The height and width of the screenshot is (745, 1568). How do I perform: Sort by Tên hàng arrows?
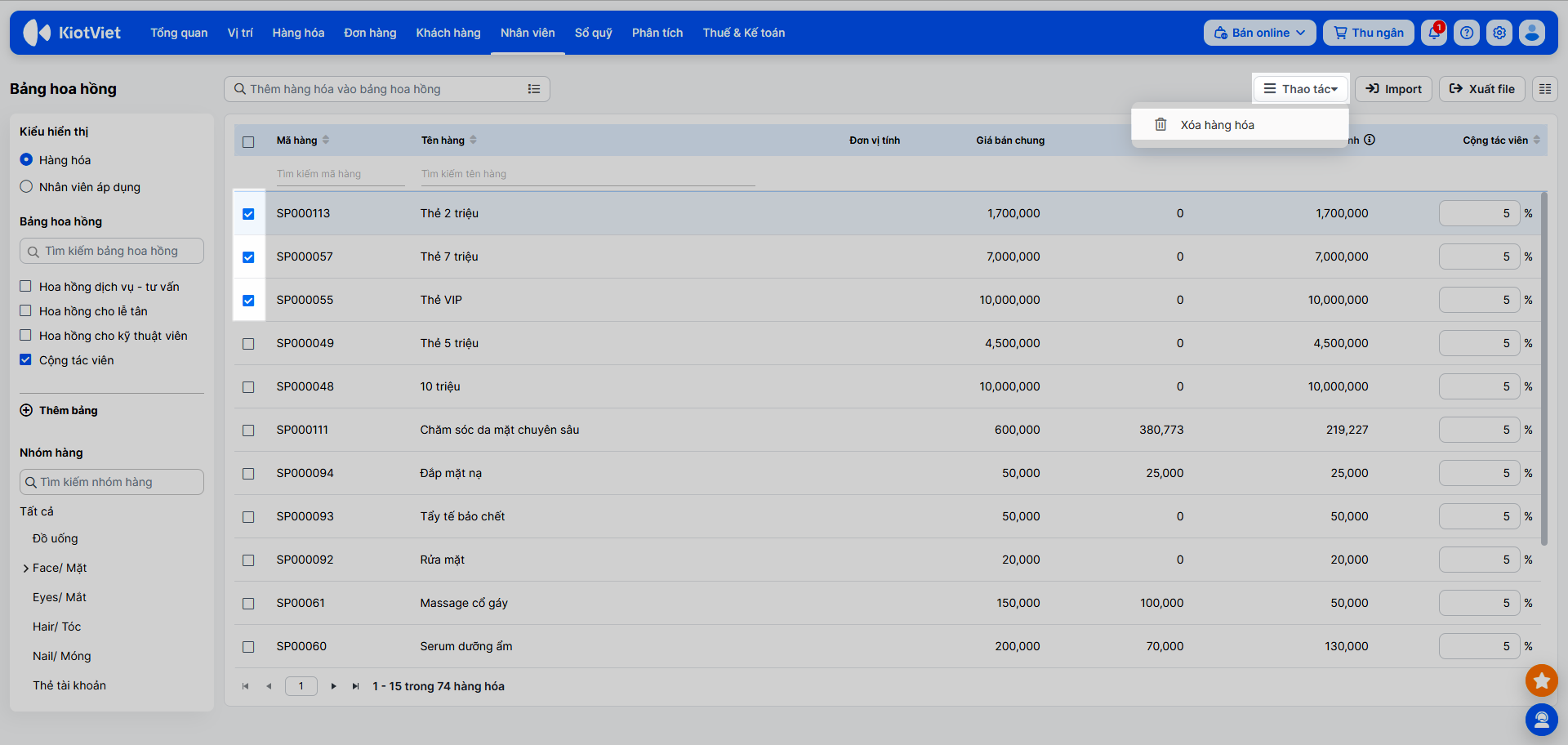point(474,140)
